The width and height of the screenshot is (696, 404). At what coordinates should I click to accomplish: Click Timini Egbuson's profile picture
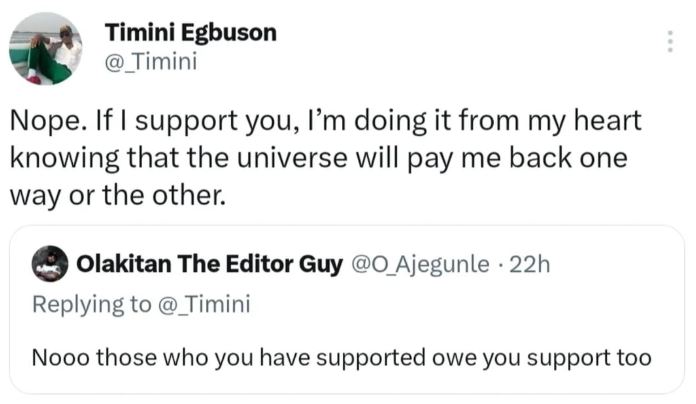coord(44,48)
